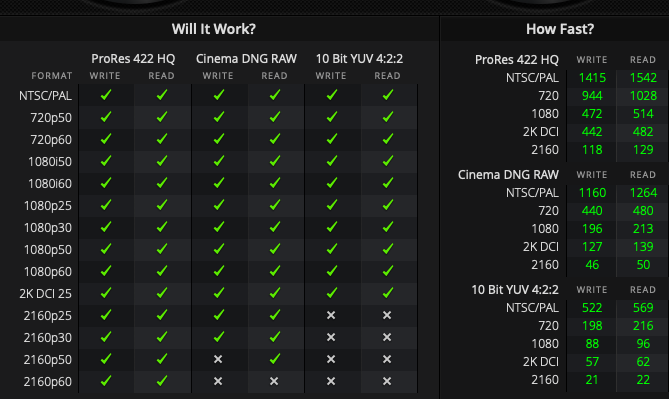The width and height of the screenshot is (669, 399).
Task: Click the 10 Bit YUV read cross for 2160p25
Action: coord(387,315)
